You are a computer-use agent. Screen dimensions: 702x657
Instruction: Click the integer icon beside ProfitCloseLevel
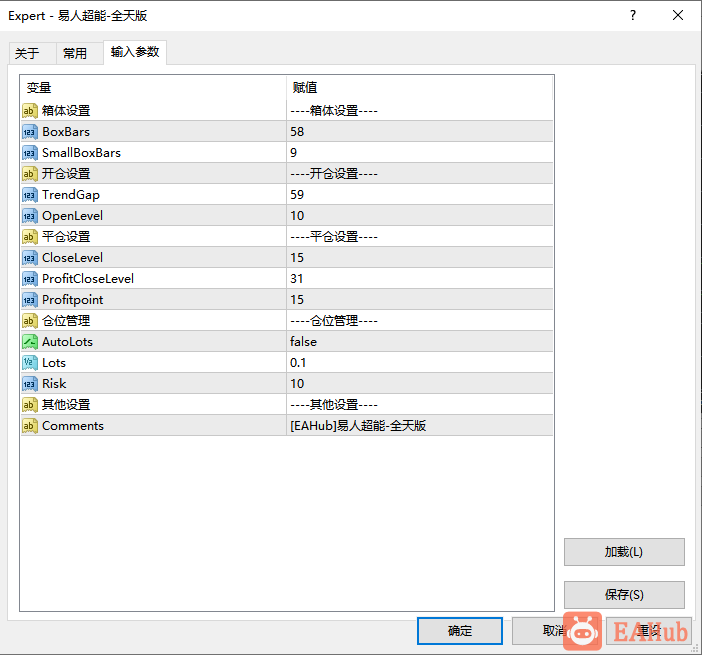pos(30,279)
